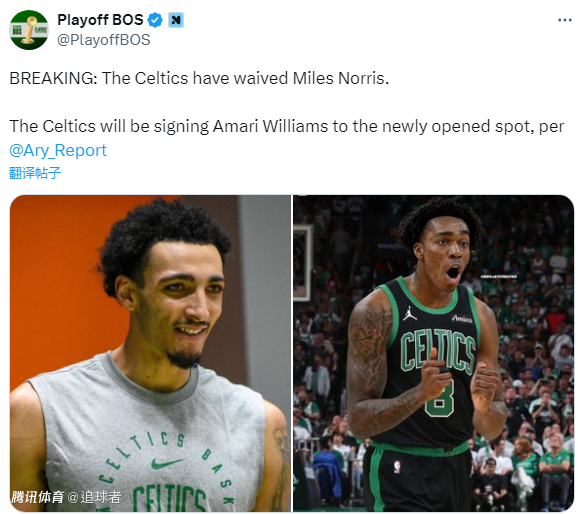Screen dimensions: 578x514
Task: Open the @PlayoffBOS handle link
Action: [x=104, y=39]
